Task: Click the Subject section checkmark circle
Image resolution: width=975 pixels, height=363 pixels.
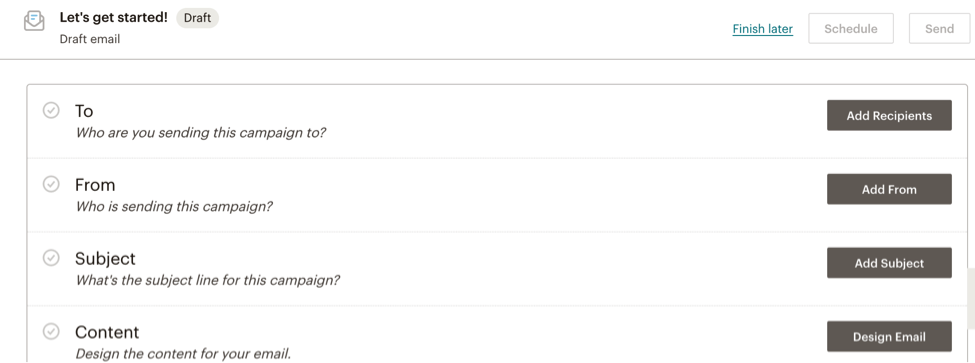Action: pos(51,257)
